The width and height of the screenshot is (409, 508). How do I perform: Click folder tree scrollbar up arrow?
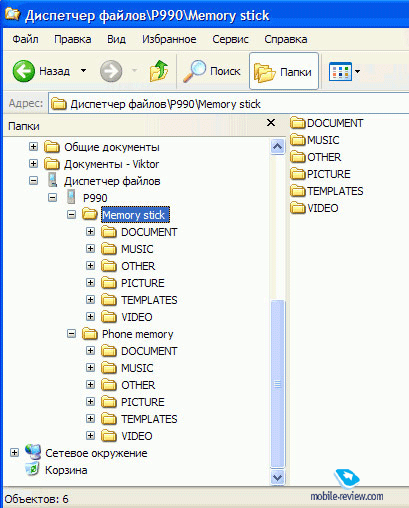[x=278, y=146]
